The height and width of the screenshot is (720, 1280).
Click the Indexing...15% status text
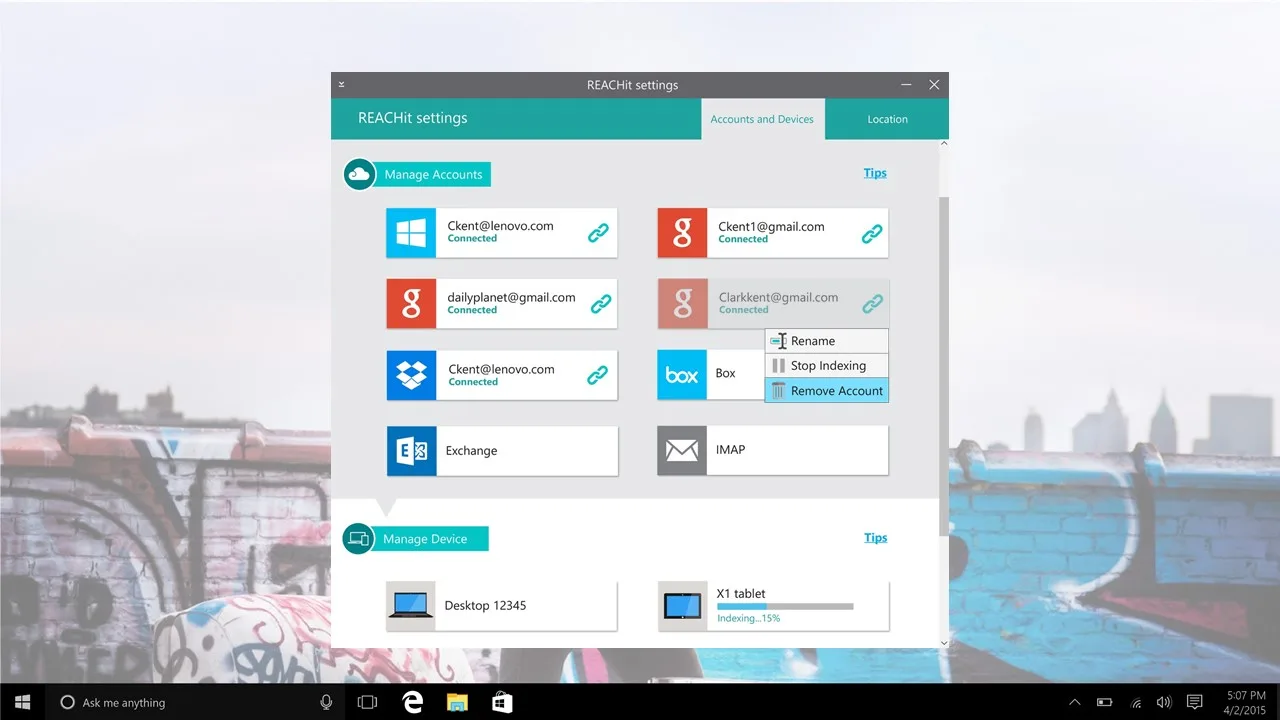[x=748, y=618]
